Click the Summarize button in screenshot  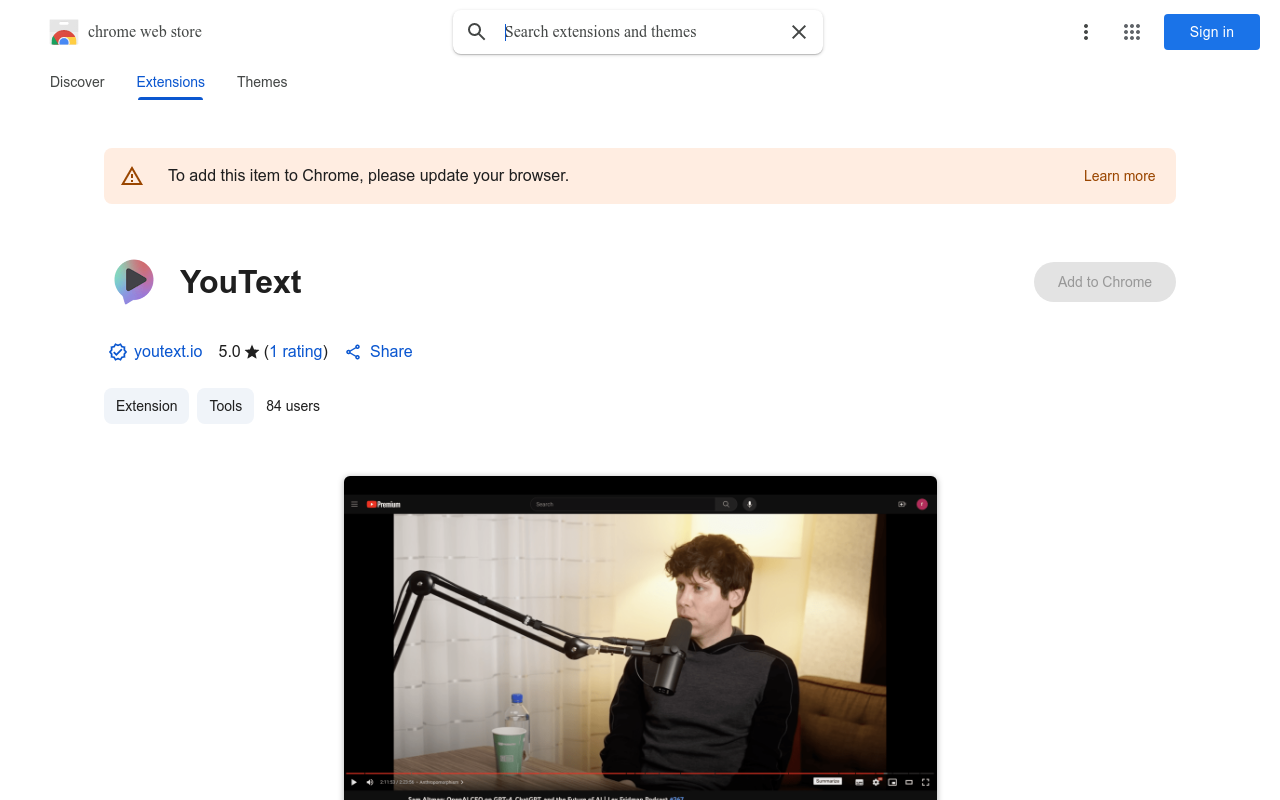827,781
